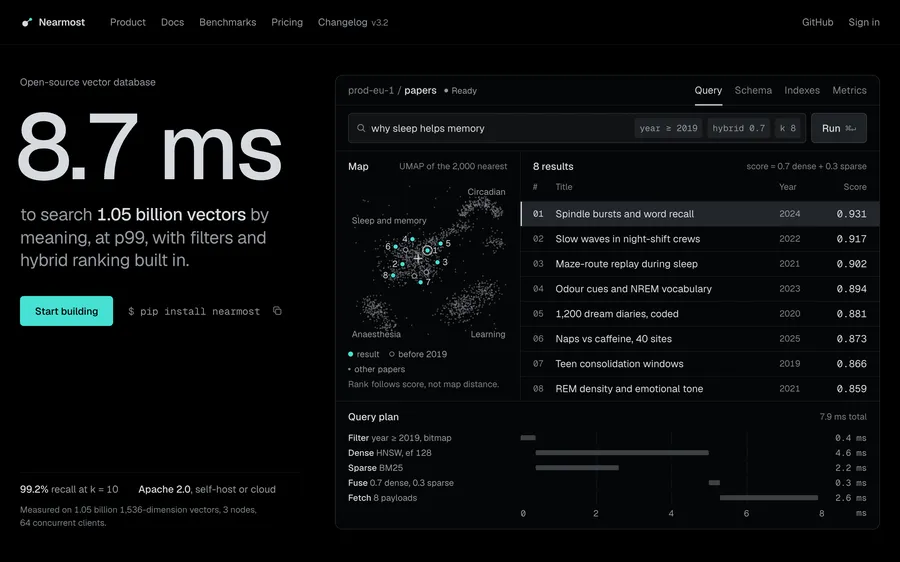Click map point labeled 5
Image resolution: width=900 pixels, height=562 pixels.
(441, 243)
